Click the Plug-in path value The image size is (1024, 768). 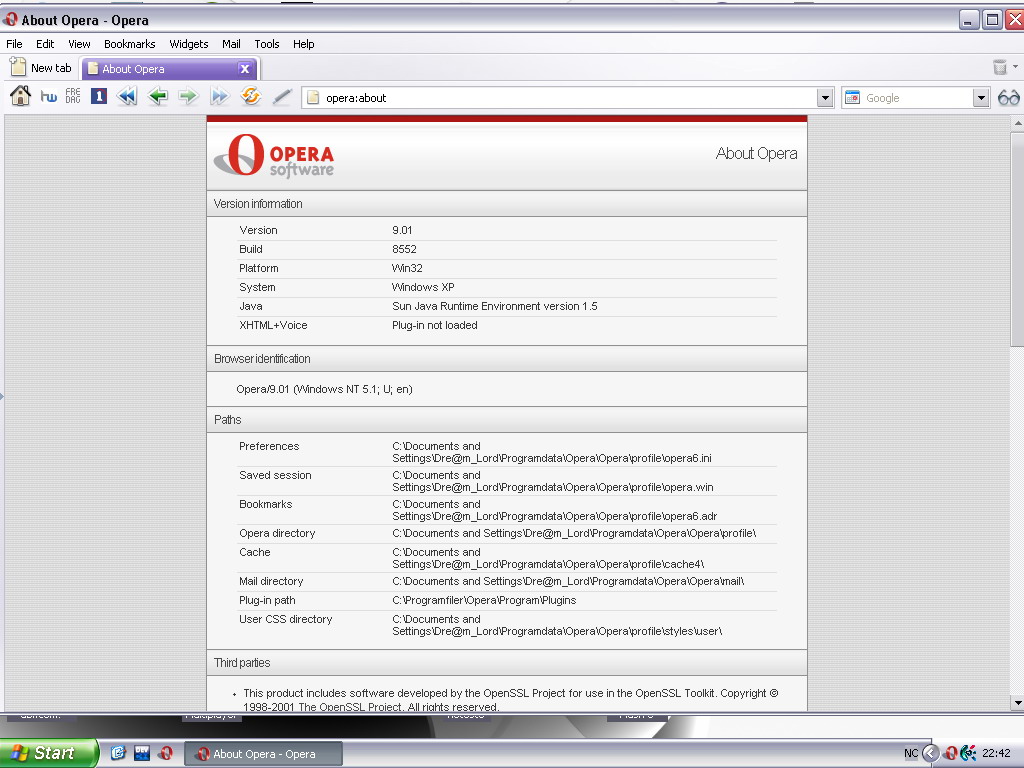(484, 600)
